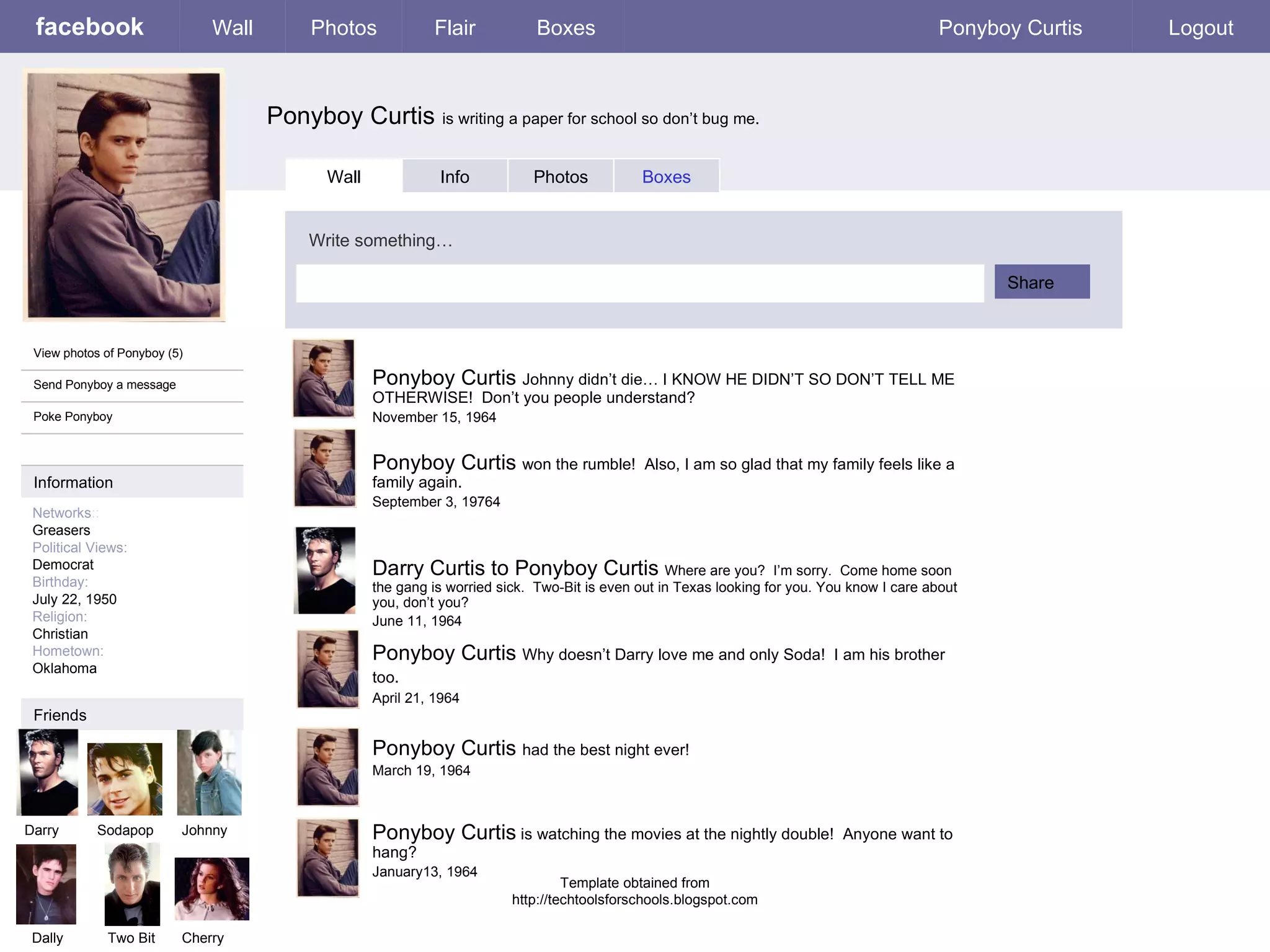Open the Photos profile tab

coord(560,177)
